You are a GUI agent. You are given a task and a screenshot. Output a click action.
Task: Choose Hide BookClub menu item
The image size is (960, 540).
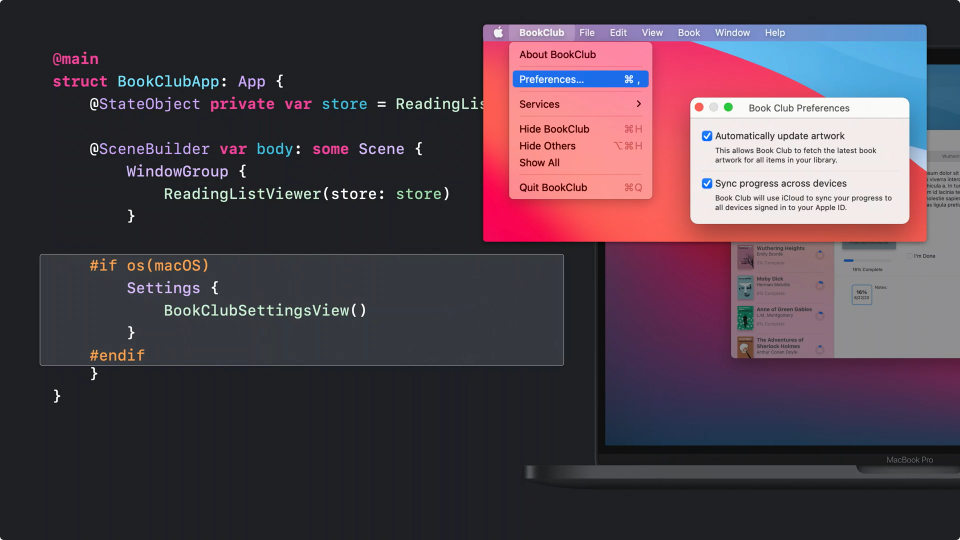pos(580,129)
